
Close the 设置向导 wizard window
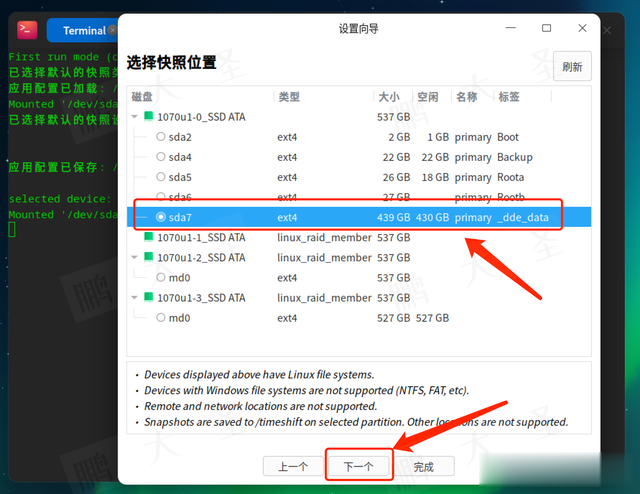coord(582,28)
